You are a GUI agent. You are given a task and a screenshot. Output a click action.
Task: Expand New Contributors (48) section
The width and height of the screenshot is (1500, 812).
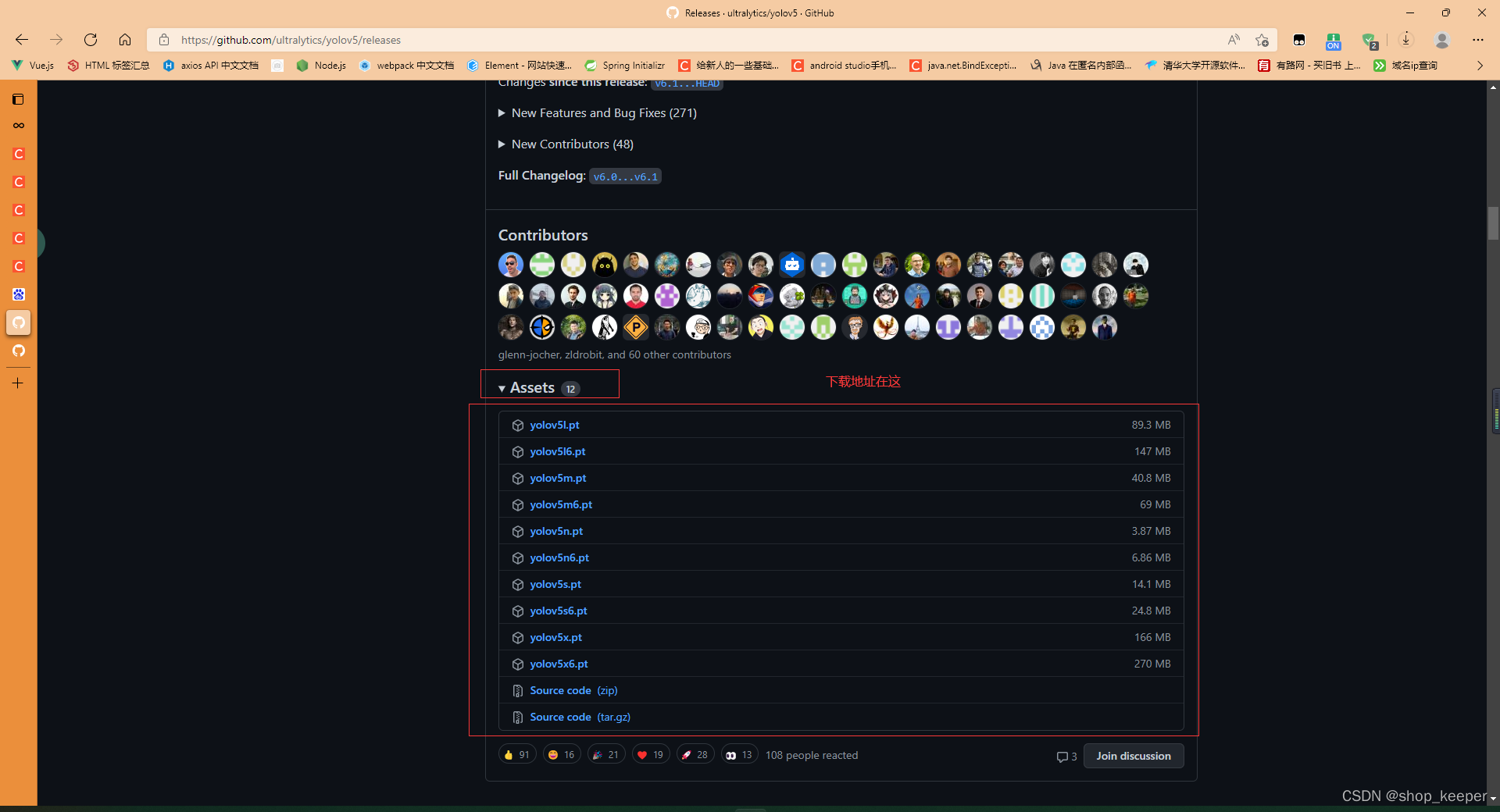pyautogui.click(x=566, y=144)
